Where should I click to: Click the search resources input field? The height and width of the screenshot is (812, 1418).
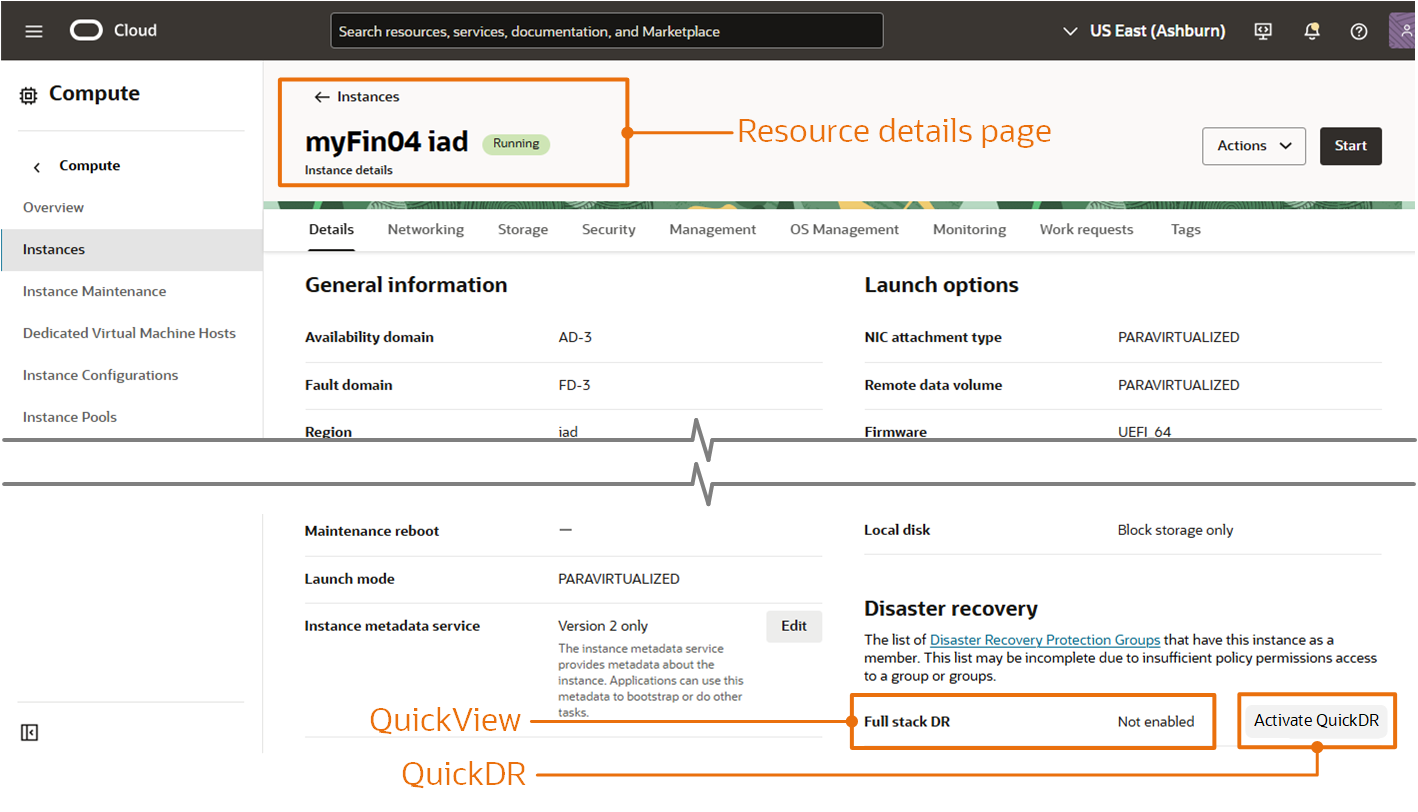pyautogui.click(x=606, y=30)
